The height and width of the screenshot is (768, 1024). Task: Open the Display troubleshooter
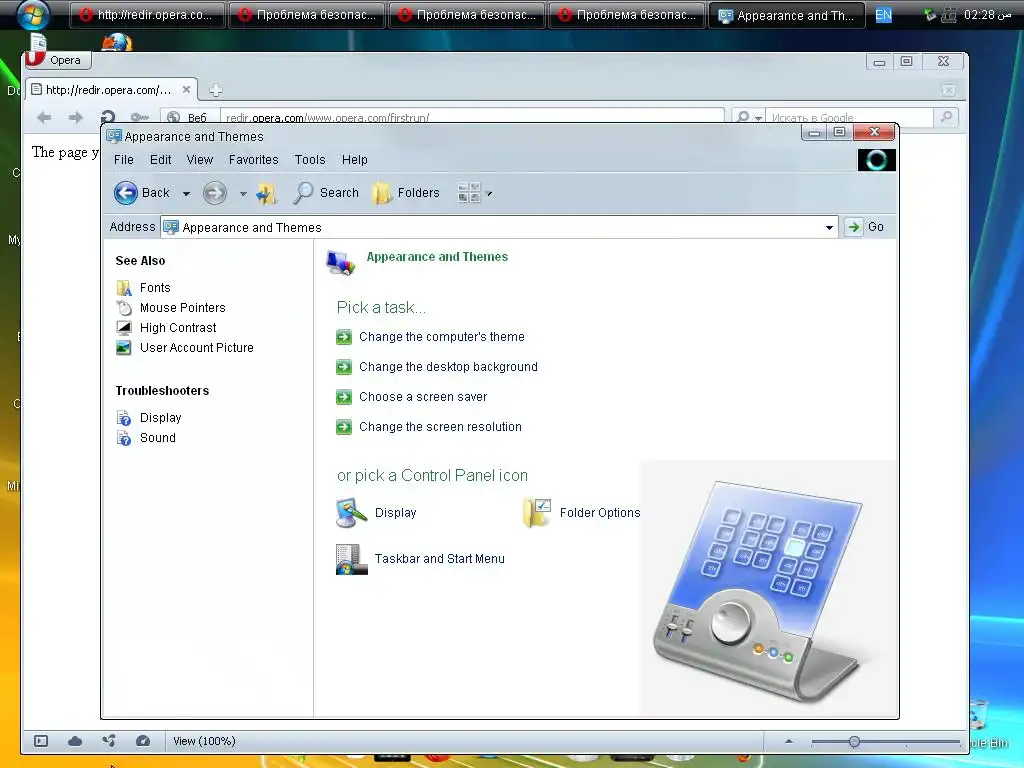tap(160, 418)
